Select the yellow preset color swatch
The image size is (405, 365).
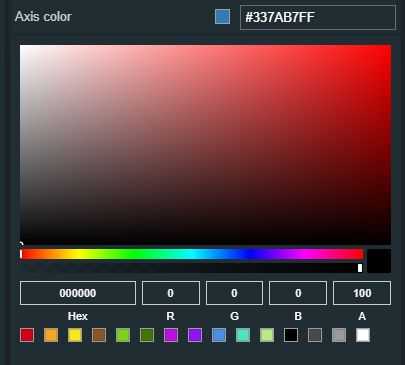pos(75,335)
